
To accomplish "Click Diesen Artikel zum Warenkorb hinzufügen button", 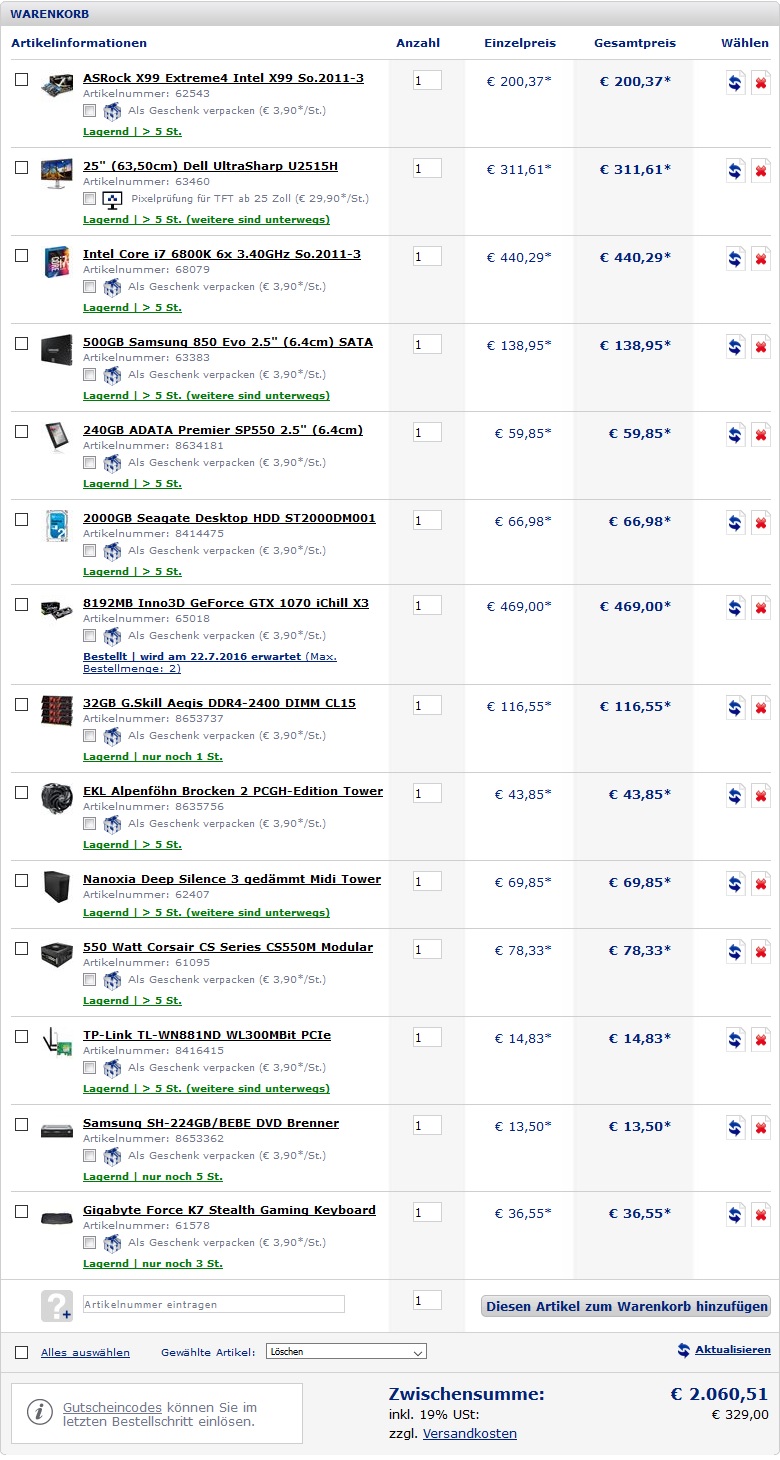I will pos(627,1306).
